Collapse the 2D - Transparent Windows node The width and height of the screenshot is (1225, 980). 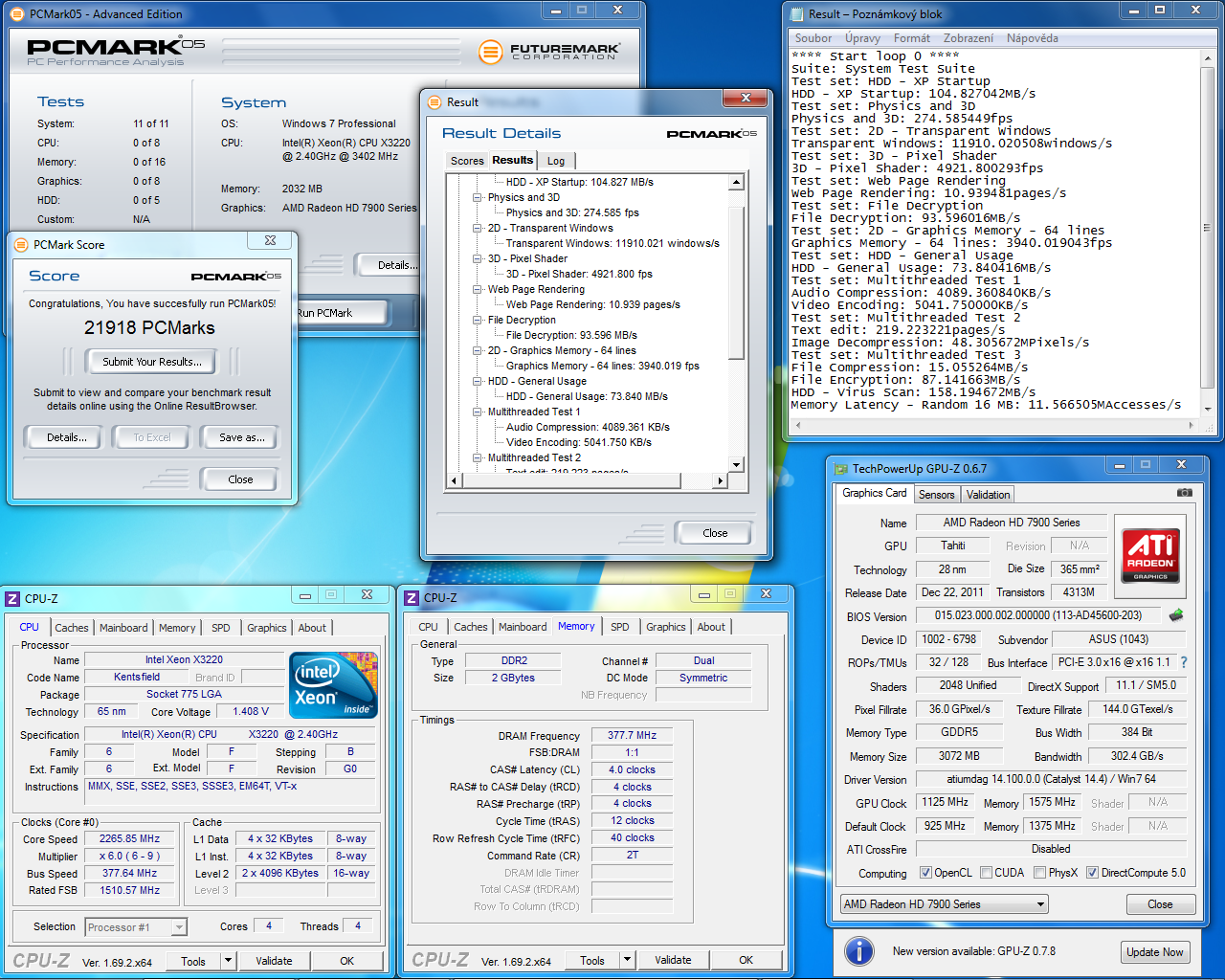(477, 228)
